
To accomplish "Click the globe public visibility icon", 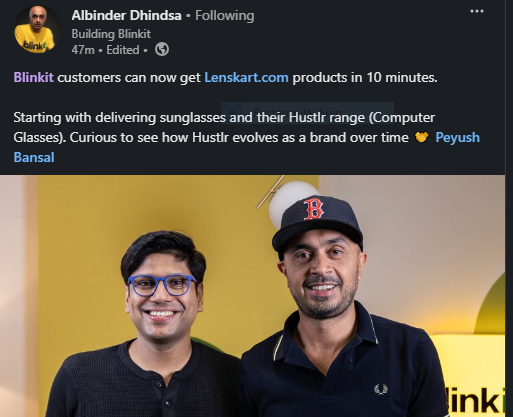I will pos(162,50).
